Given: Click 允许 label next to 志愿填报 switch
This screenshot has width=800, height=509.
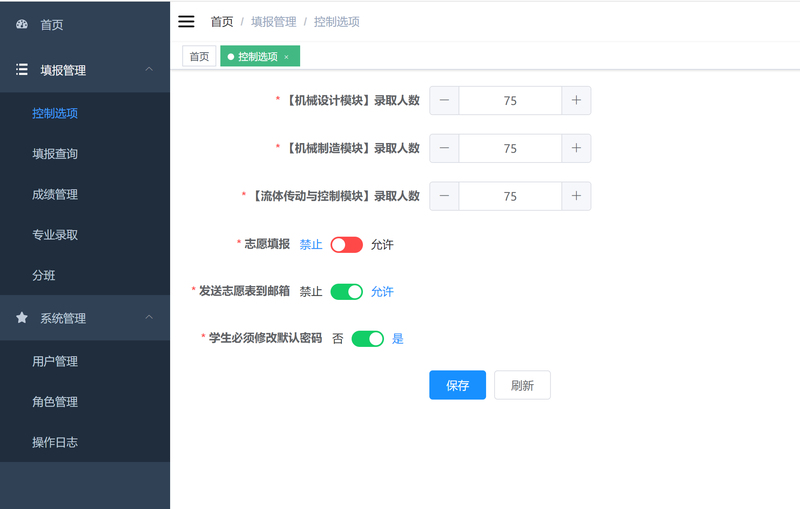Looking at the screenshot, I should (x=382, y=245).
